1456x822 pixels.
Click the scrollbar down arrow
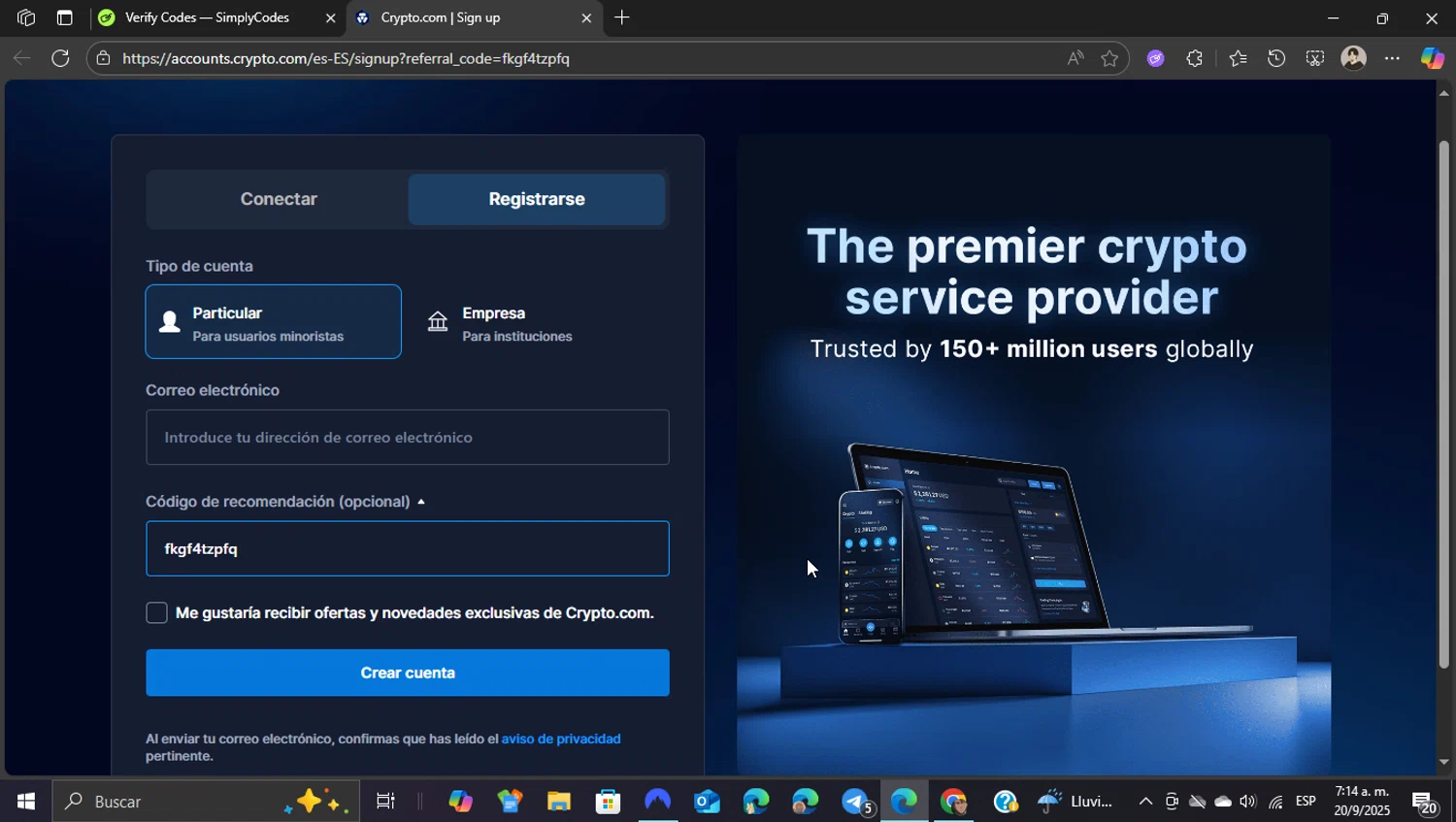(1443, 762)
